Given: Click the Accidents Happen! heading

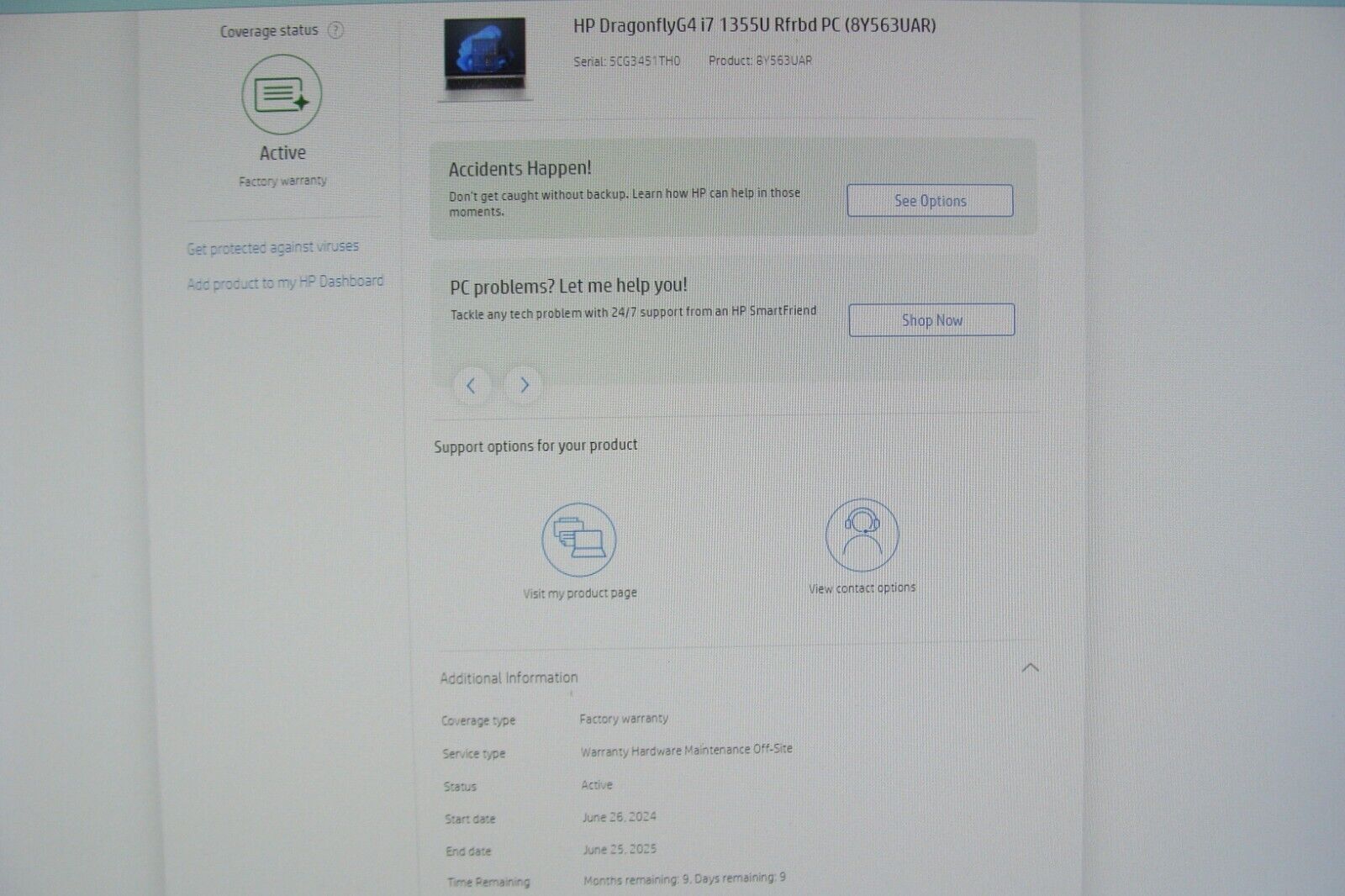Looking at the screenshot, I should [x=520, y=169].
